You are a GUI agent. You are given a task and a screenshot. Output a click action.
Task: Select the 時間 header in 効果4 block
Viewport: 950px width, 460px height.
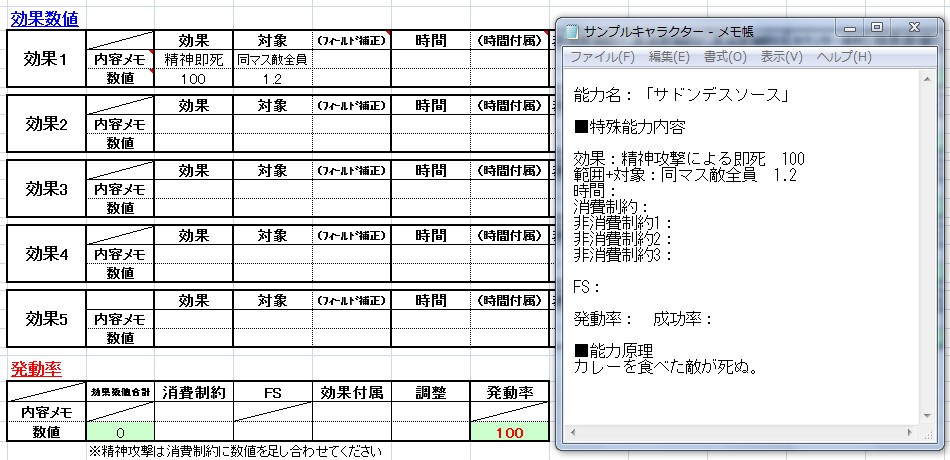click(430, 235)
